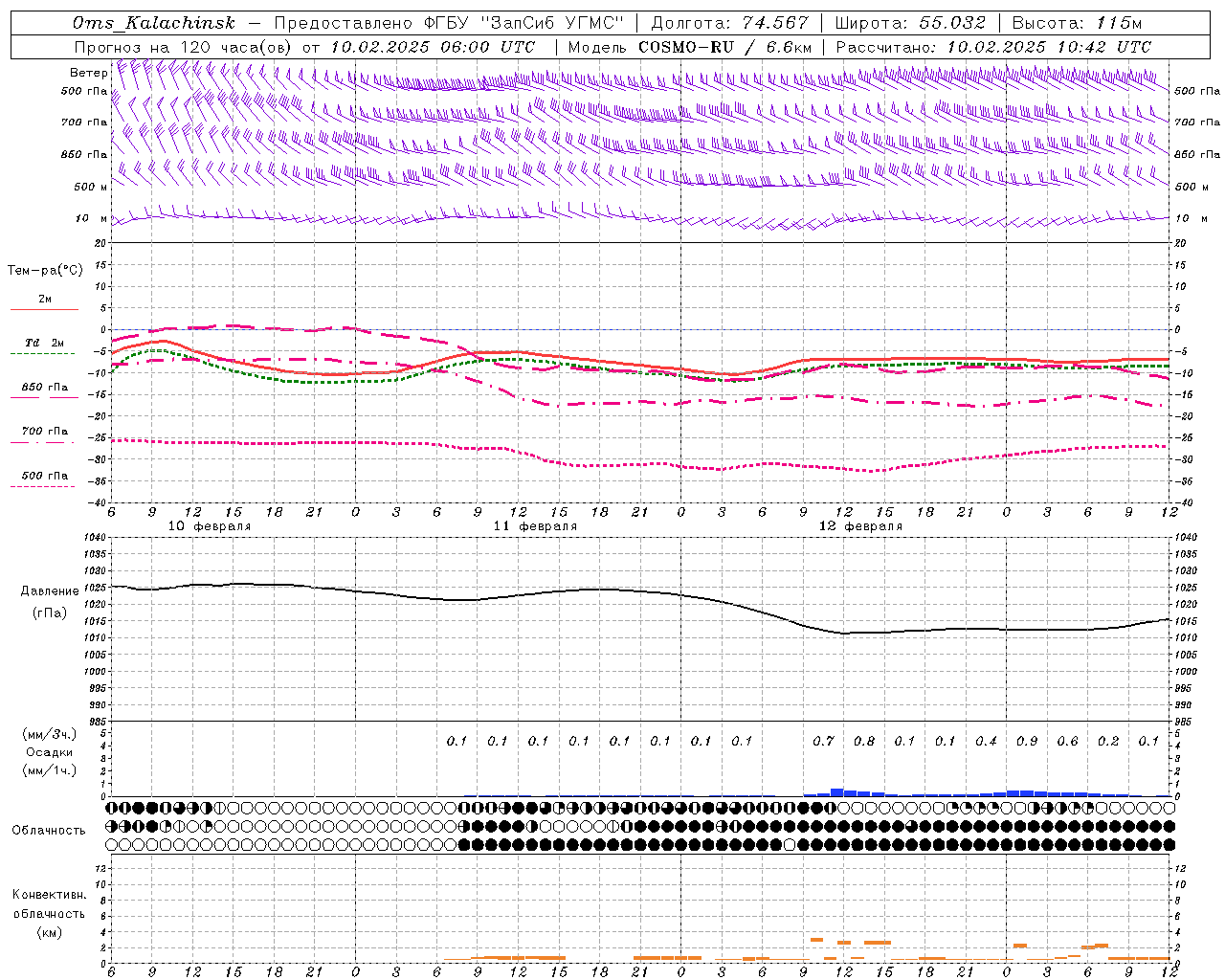1225x980 pixels.
Task: Click the '2м' temperature legend entry
Action: (x=45, y=300)
